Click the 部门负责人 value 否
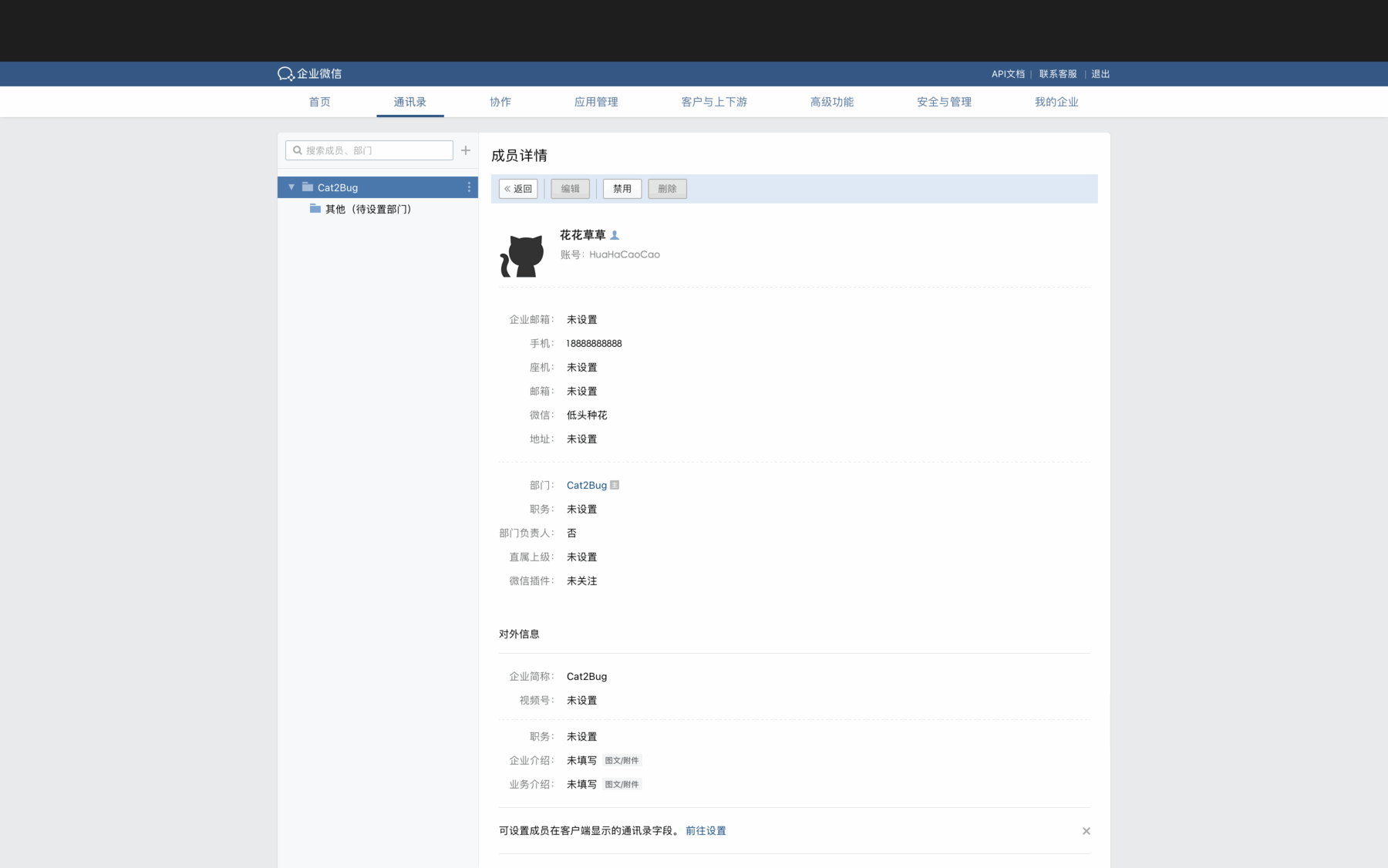Viewport: 1388px width, 868px height. [x=571, y=533]
